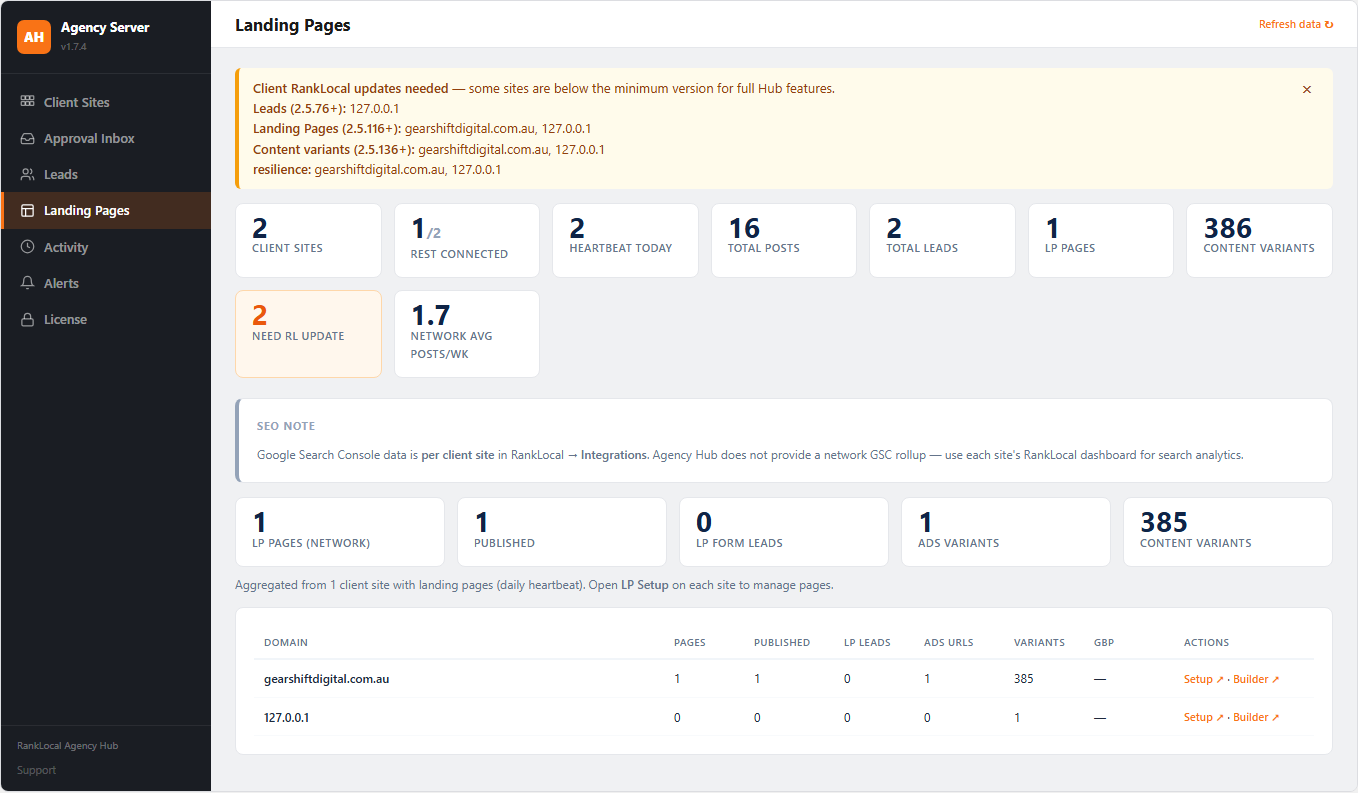This screenshot has width=1358, height=793.
Task: Open Builder for 127.0.0.1
Action: pyautogui.click(x=1256, y=717)
